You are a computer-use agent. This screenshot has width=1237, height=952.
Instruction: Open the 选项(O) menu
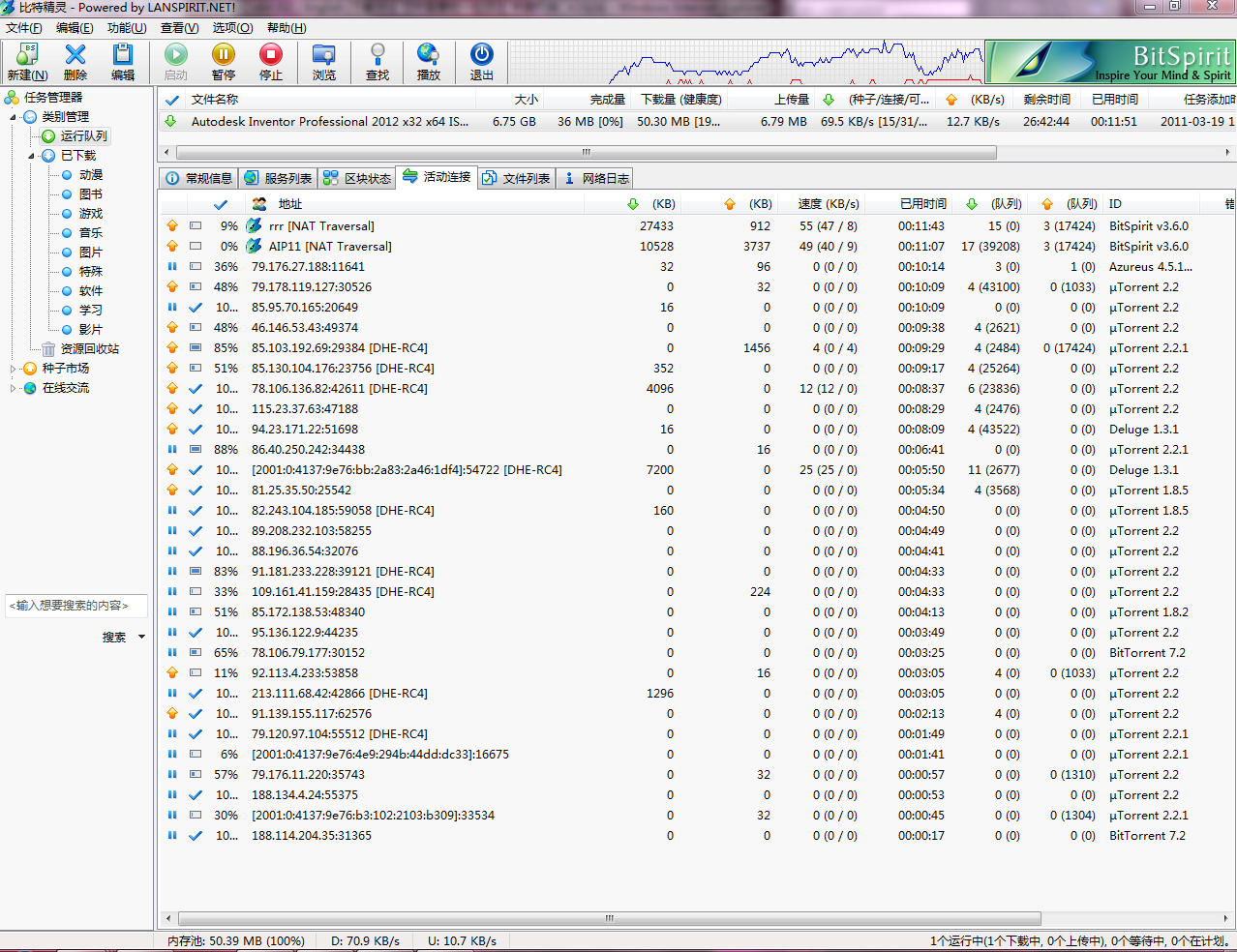tap(232, 28)
